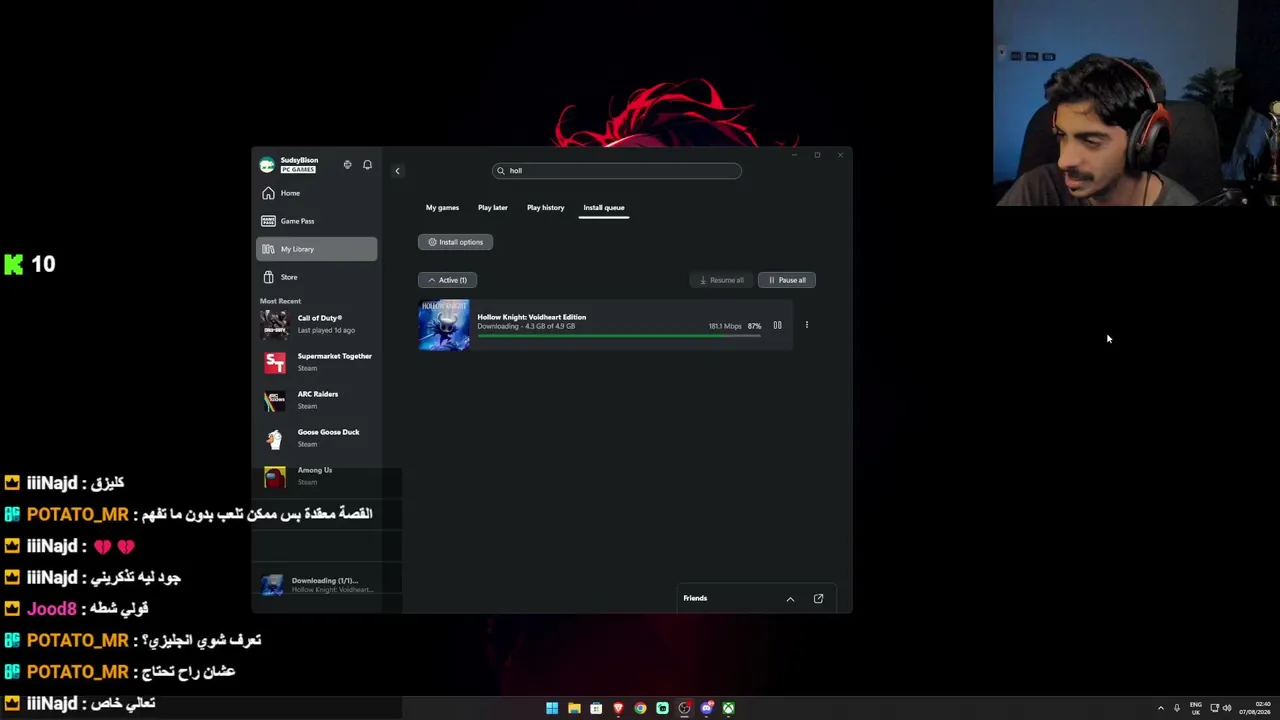This screenshot has width=1280, height=720.
Task: Click the search field containing 'holl'
Action: (617, 171)
